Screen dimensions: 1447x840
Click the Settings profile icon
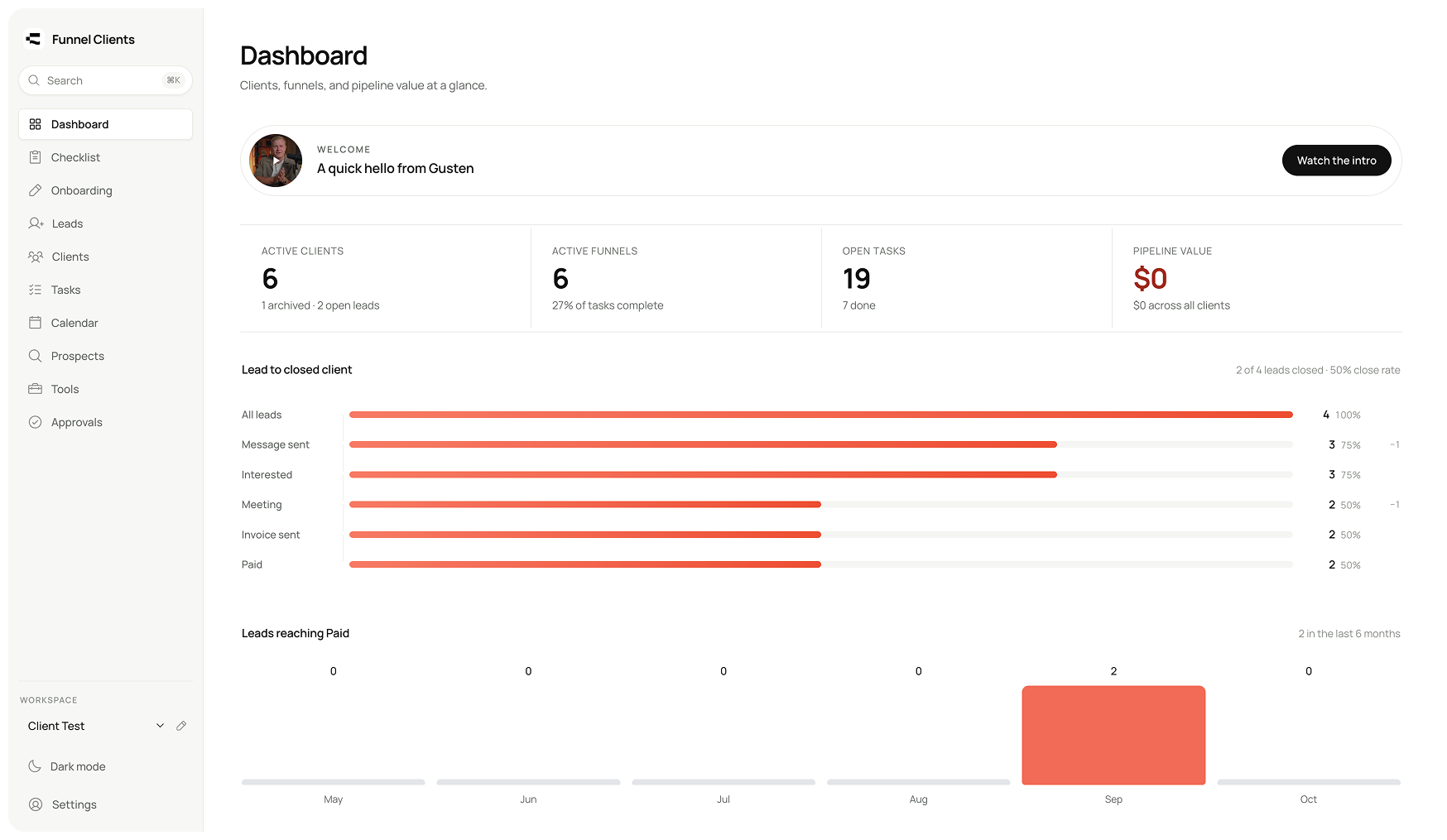36,804
